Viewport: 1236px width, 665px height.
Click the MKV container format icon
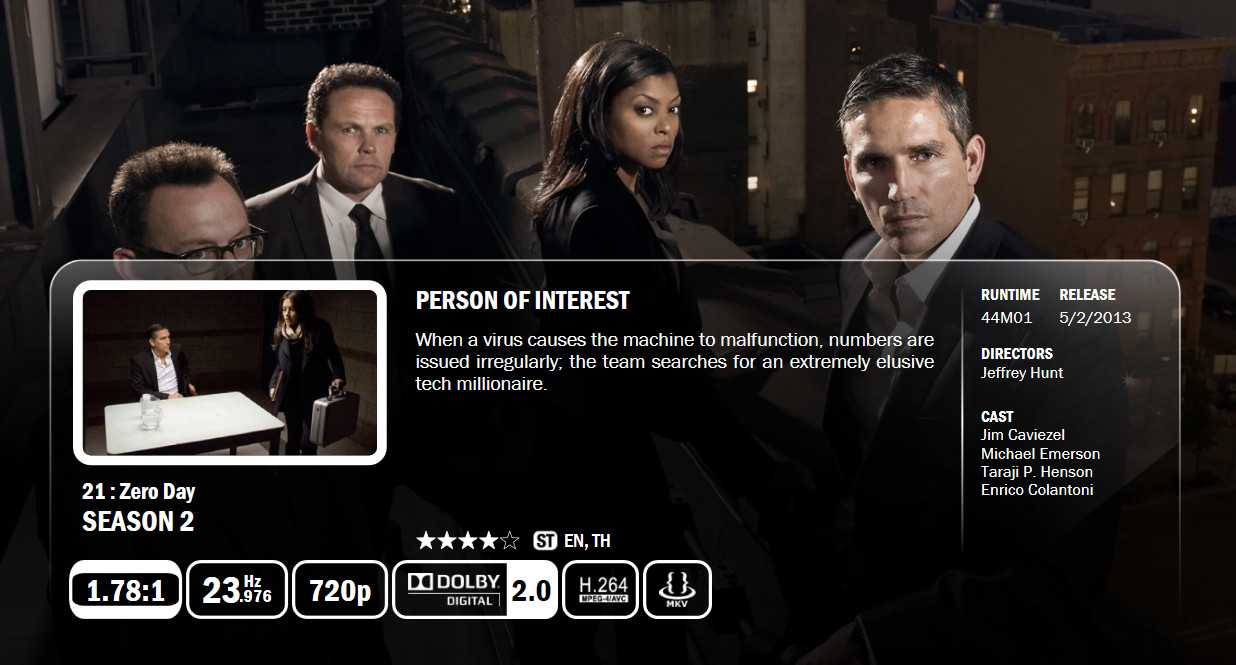click(678, 590)
